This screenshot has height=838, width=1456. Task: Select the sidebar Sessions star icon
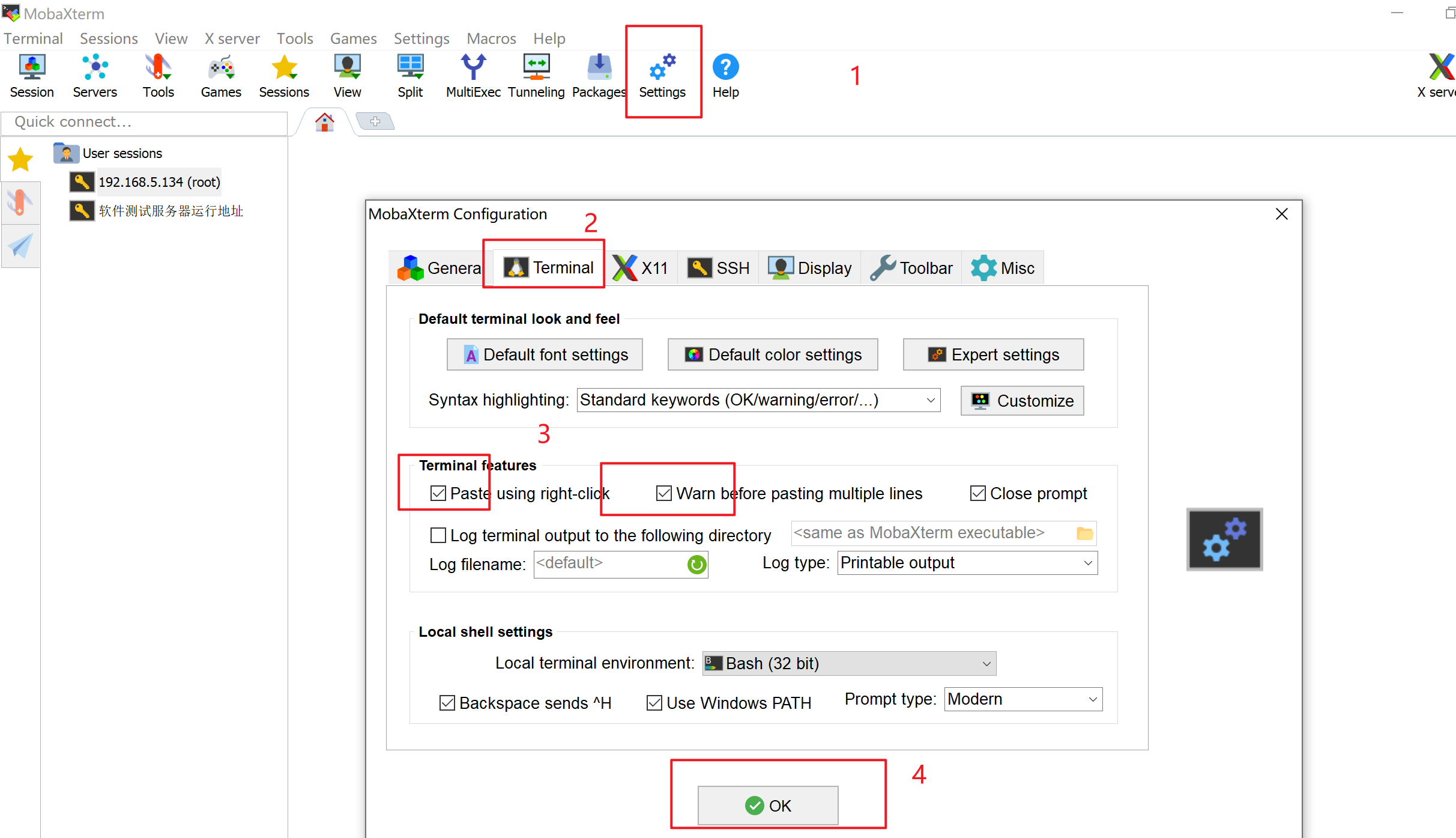click(x=20, y=159)
